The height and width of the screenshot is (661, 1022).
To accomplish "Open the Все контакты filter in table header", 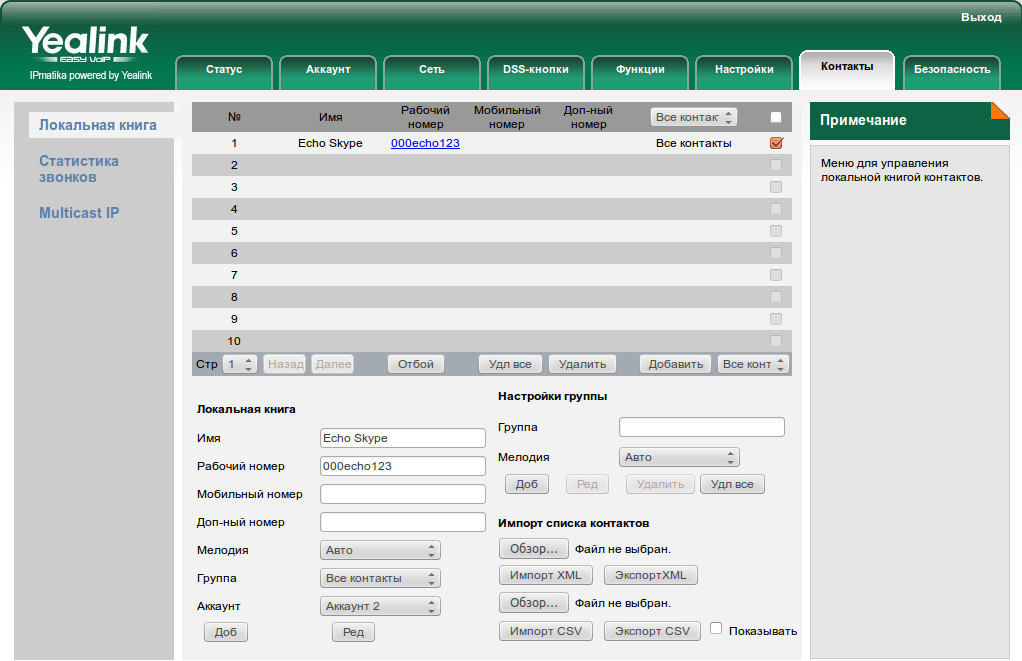I will click(x=694, y=117).
